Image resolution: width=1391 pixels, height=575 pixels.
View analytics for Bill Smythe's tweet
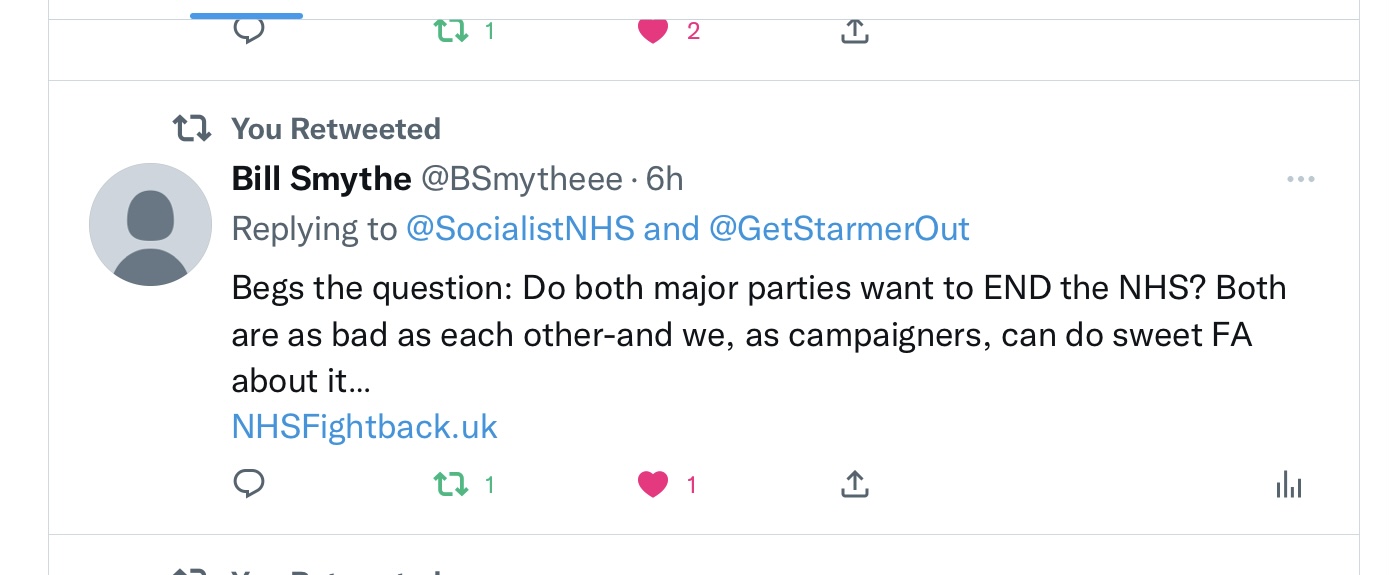tap(1289, 486)
